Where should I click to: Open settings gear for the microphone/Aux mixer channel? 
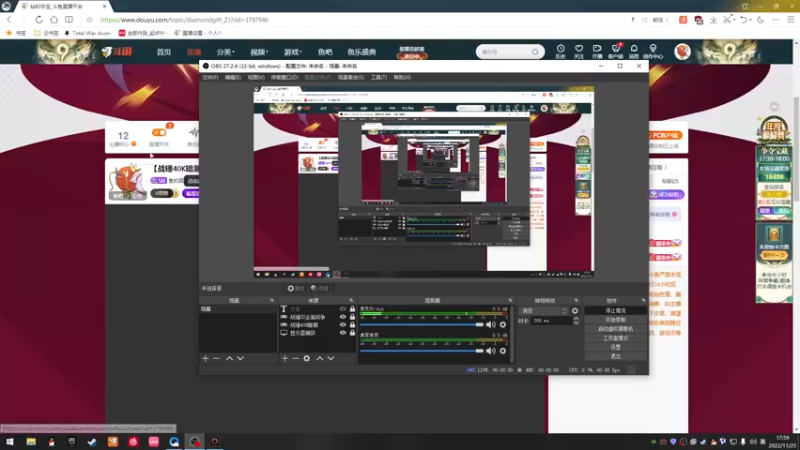click(503, 324)
